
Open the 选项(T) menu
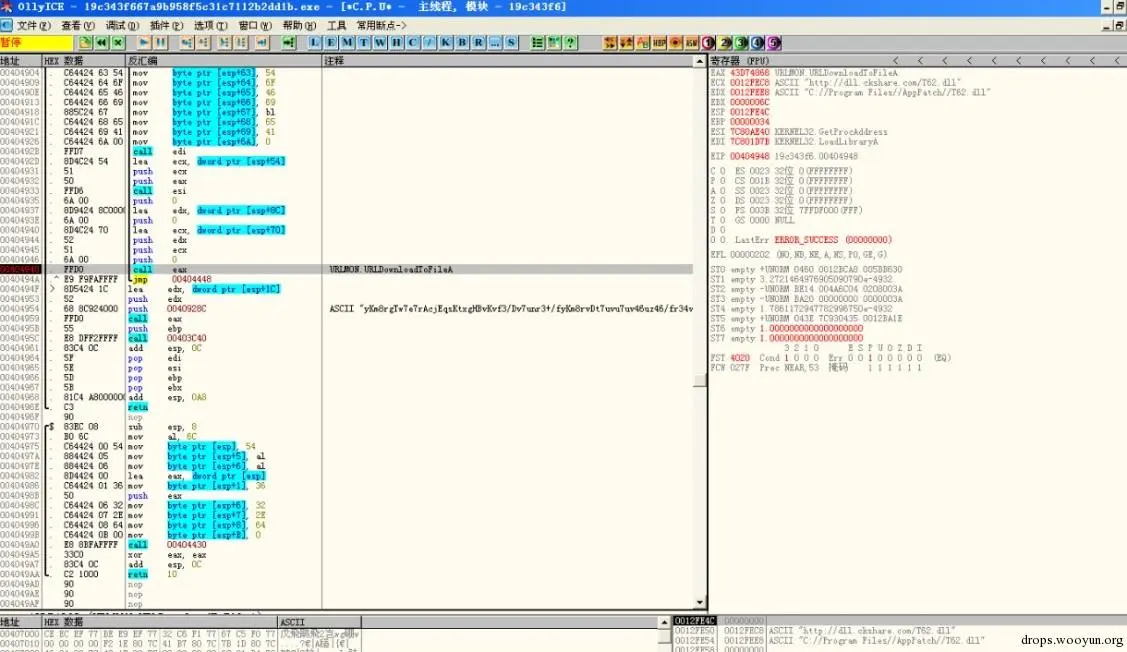211,25
